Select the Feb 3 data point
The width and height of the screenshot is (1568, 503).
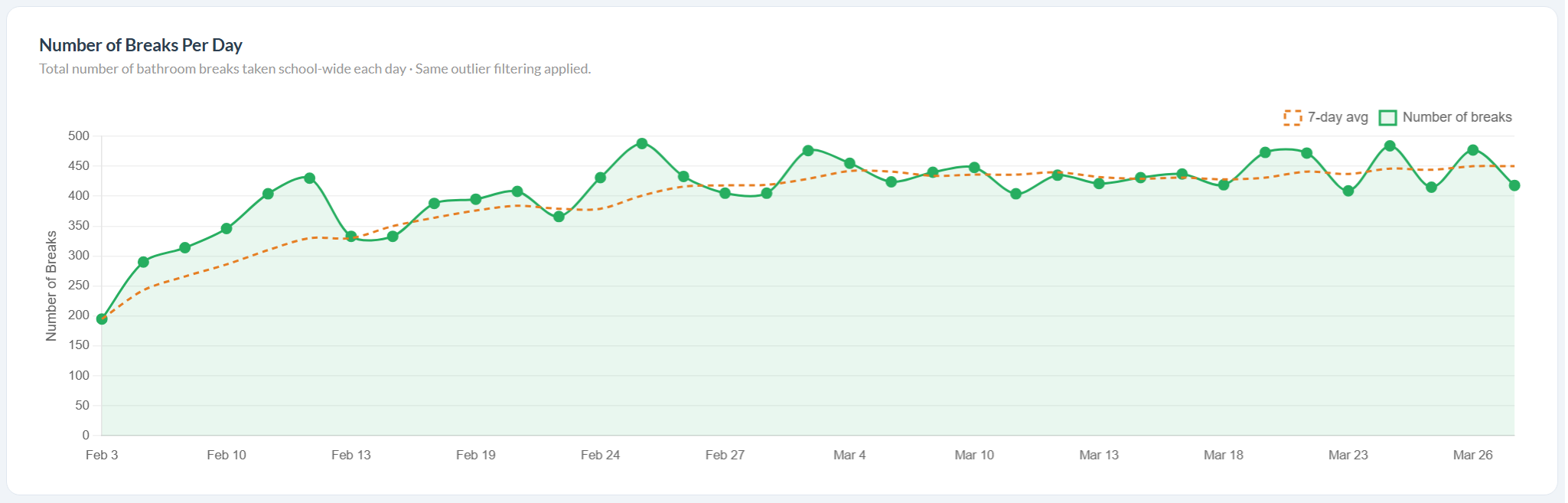(x=102, y=318)
